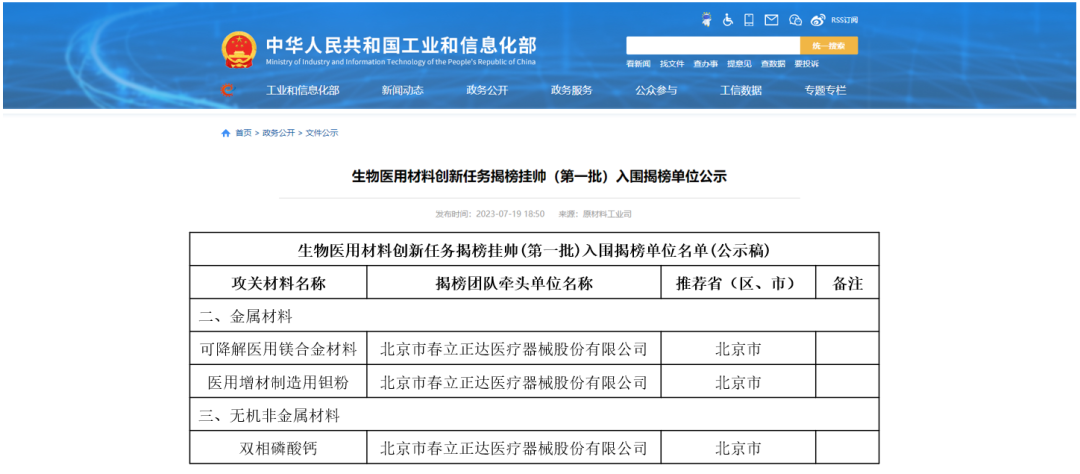
Task: Click the company name in 双相磷酸钙 row
Action: [514, 449]
